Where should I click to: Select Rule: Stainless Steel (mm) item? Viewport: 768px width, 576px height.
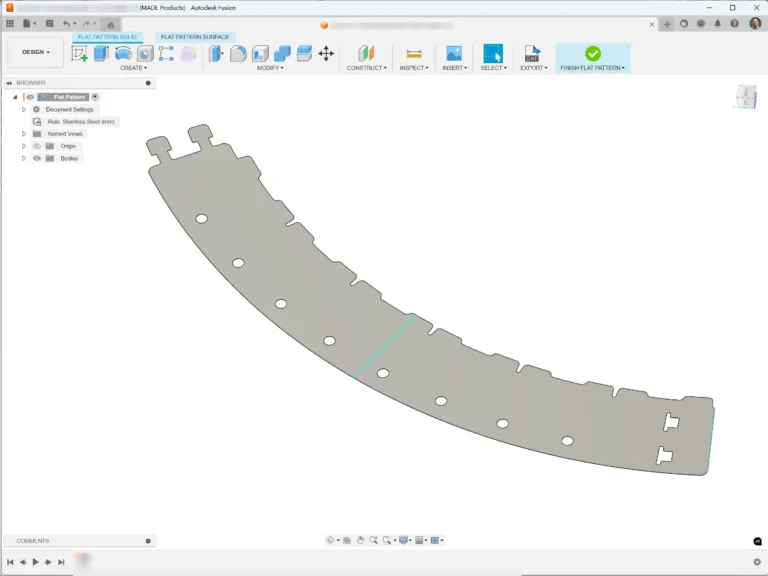(81, 121)
